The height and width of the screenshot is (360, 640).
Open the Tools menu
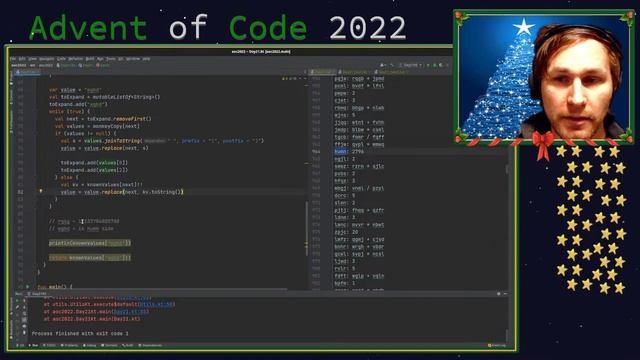(x=111, y=59)
